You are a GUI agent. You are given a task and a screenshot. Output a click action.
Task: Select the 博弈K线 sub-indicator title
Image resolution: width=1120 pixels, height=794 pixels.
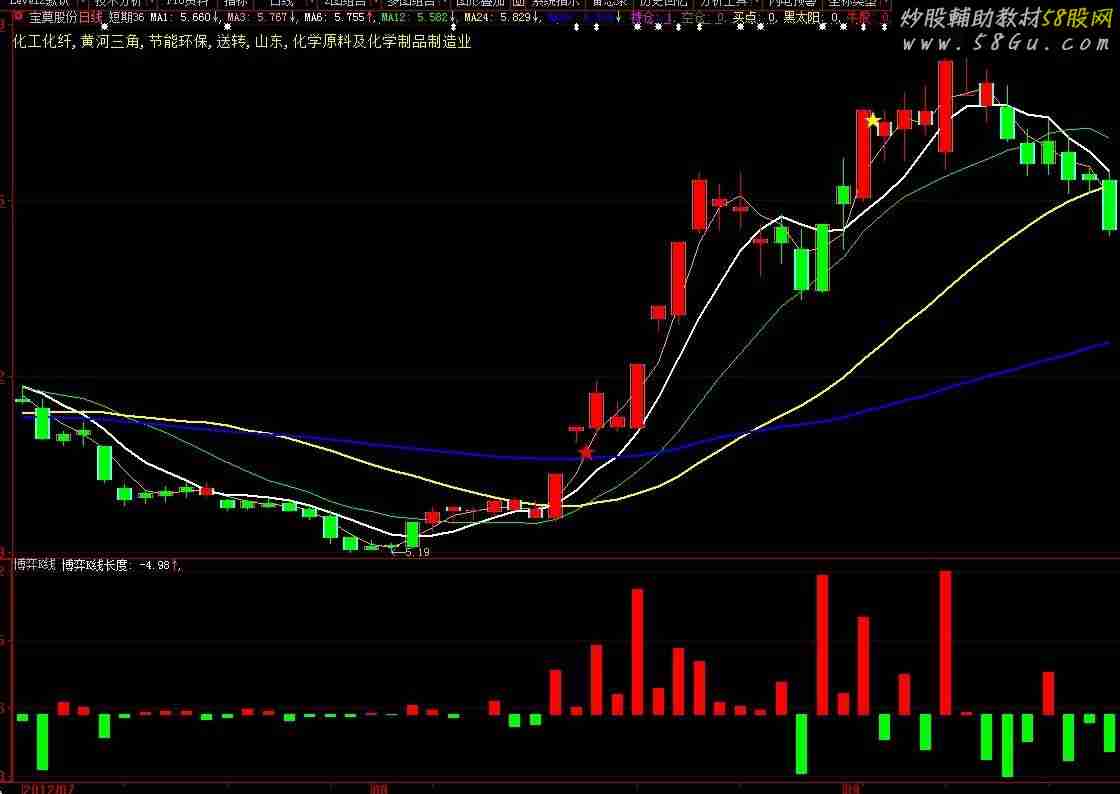pyautogui.click(x=35, y=565)
